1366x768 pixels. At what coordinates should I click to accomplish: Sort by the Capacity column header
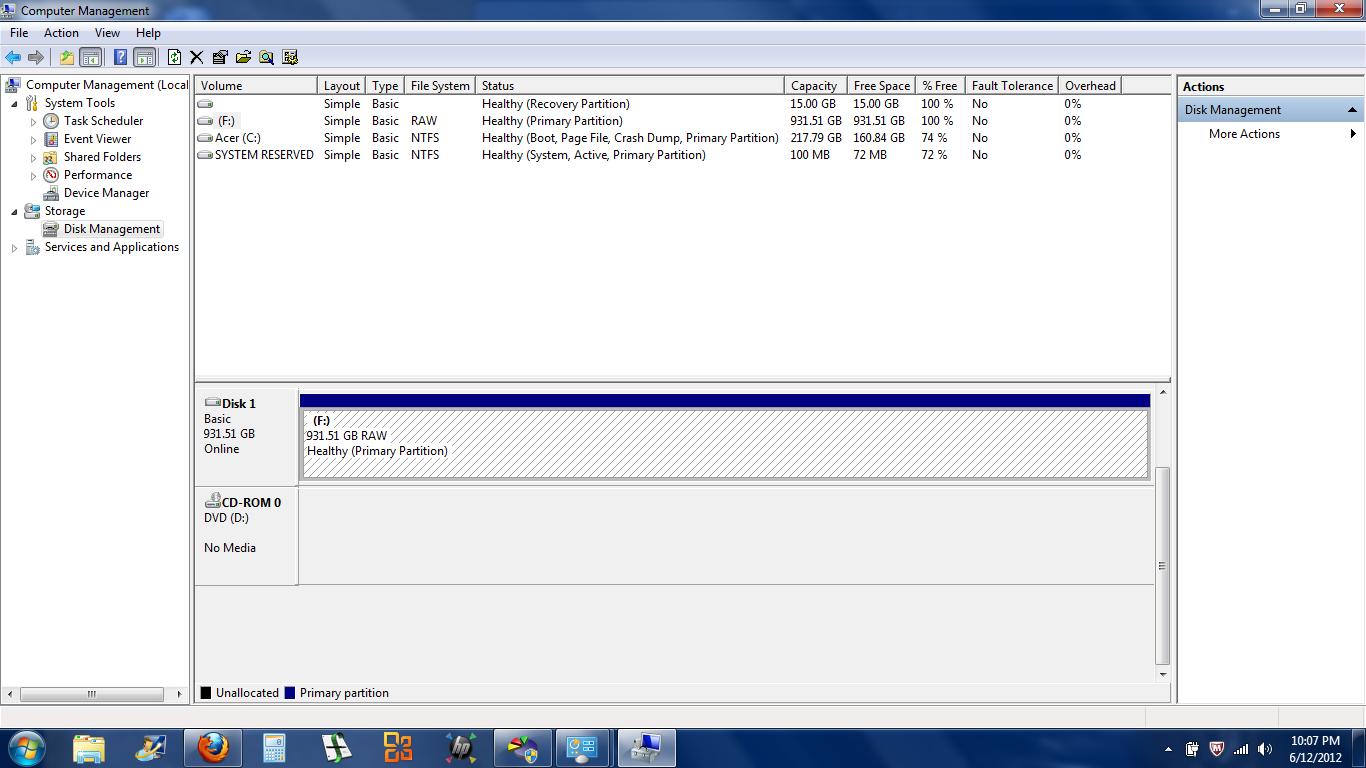click(816, 86)
